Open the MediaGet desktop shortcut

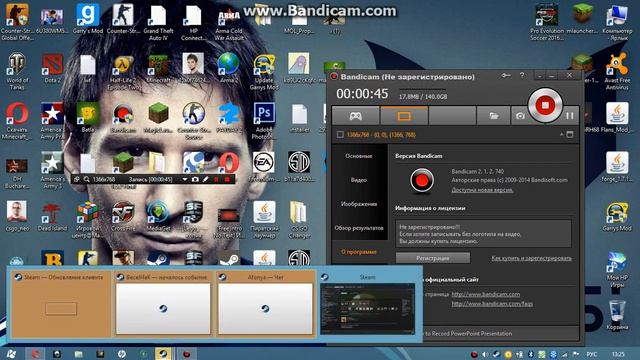pyautogui.click(x=158, y=216)
